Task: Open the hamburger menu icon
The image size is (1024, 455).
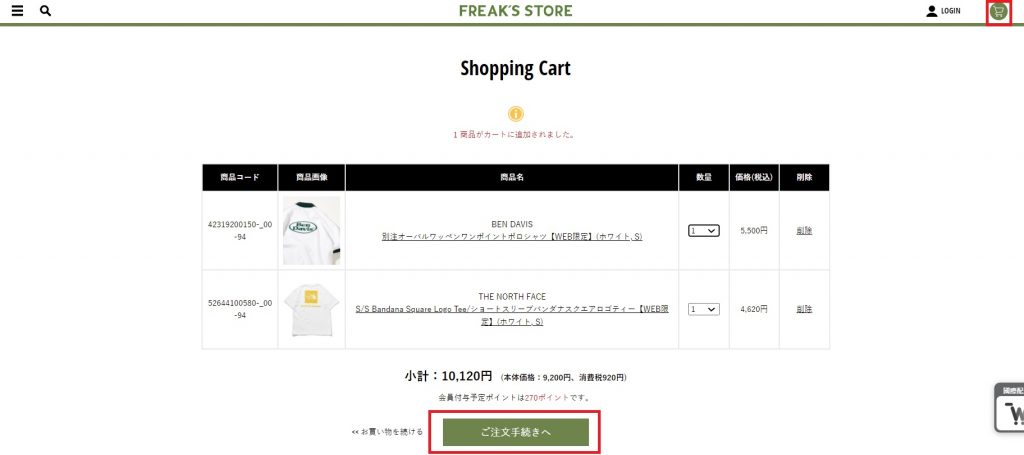Action: [x=17, y=11]
